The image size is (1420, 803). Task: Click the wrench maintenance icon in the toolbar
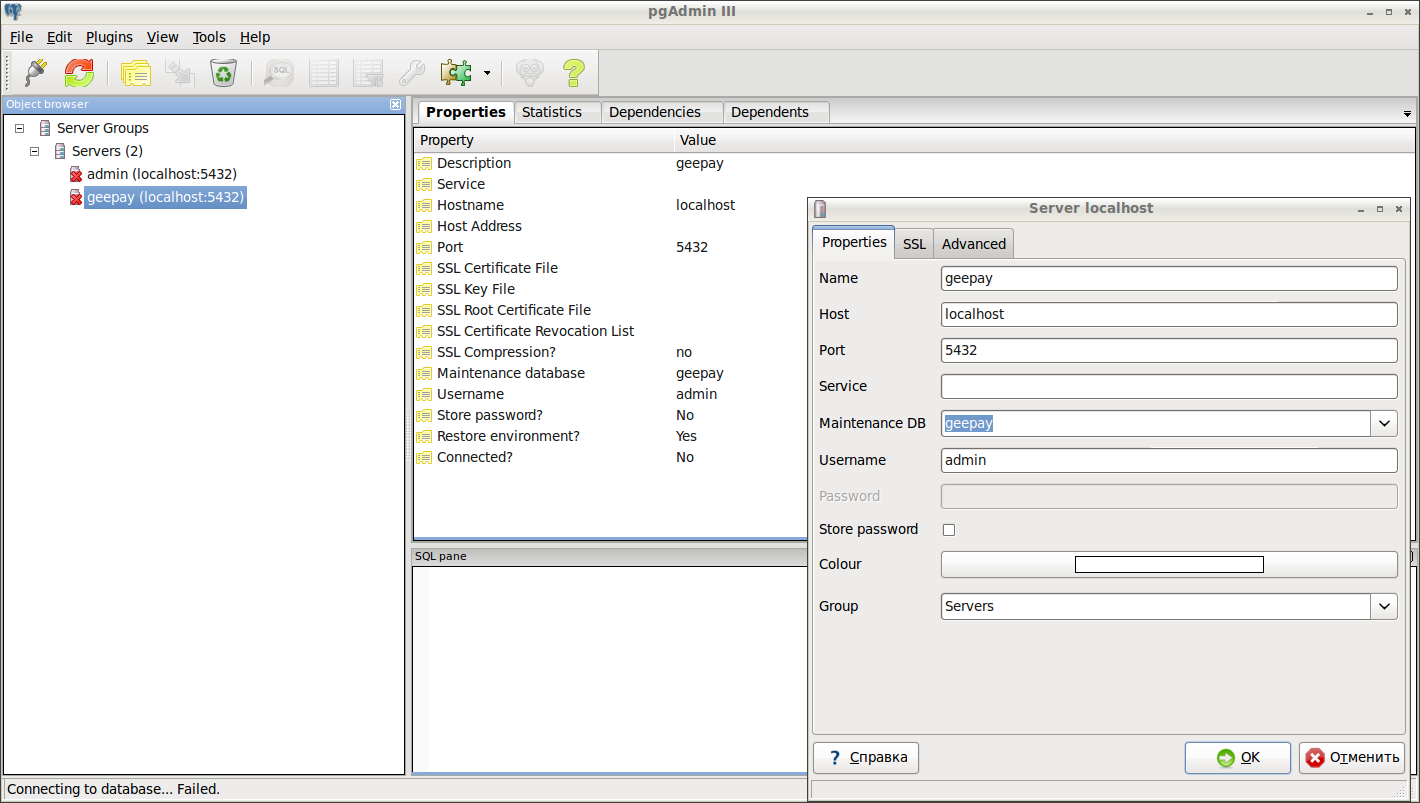coord(412,73)
